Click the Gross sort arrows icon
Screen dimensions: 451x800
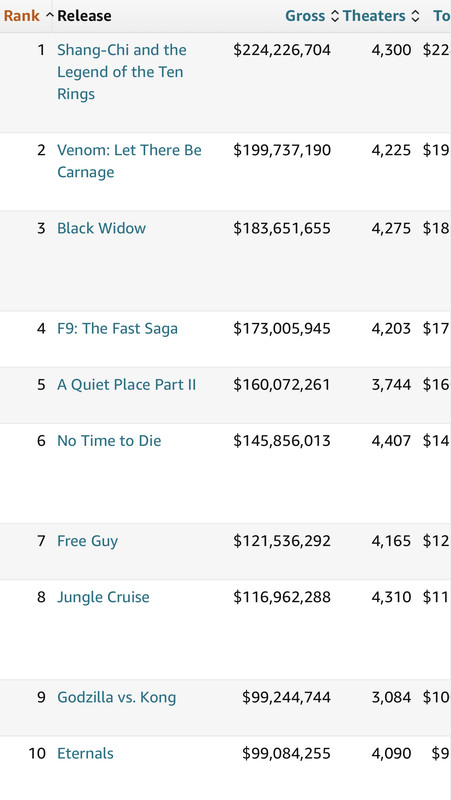pos(335,16)
